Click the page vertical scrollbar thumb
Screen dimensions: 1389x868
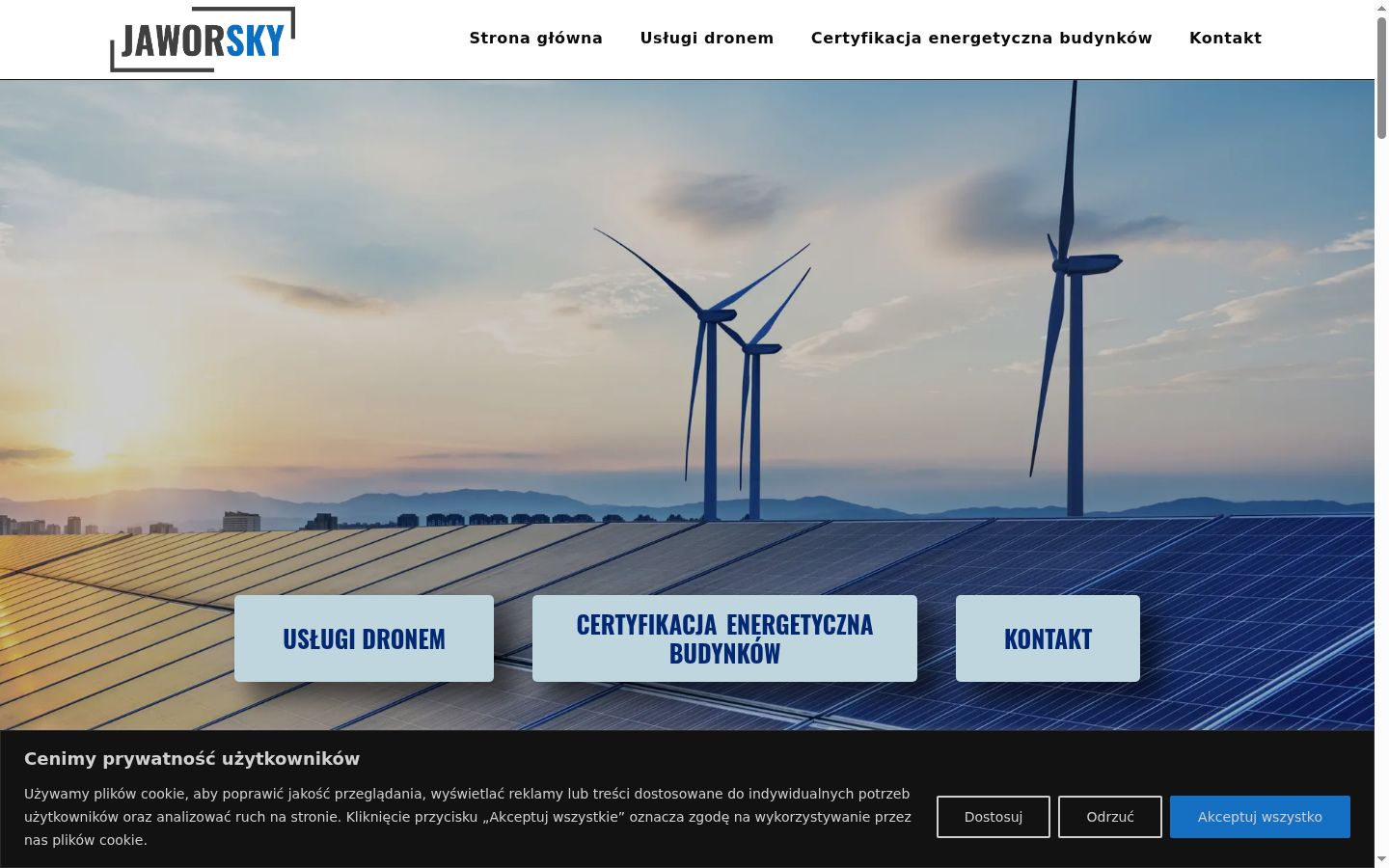click(1381, 77)
